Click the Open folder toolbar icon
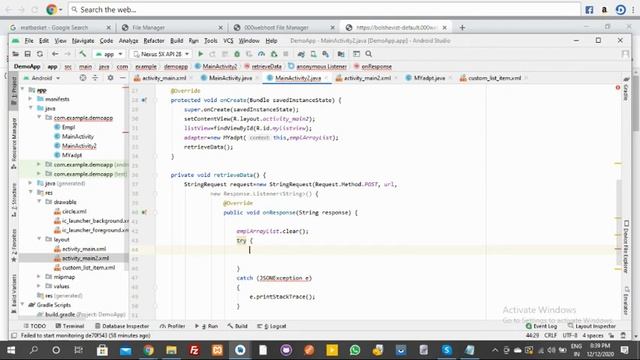This screenshot has height=360, width=640. pyautogui.click(x=16, y=54)
